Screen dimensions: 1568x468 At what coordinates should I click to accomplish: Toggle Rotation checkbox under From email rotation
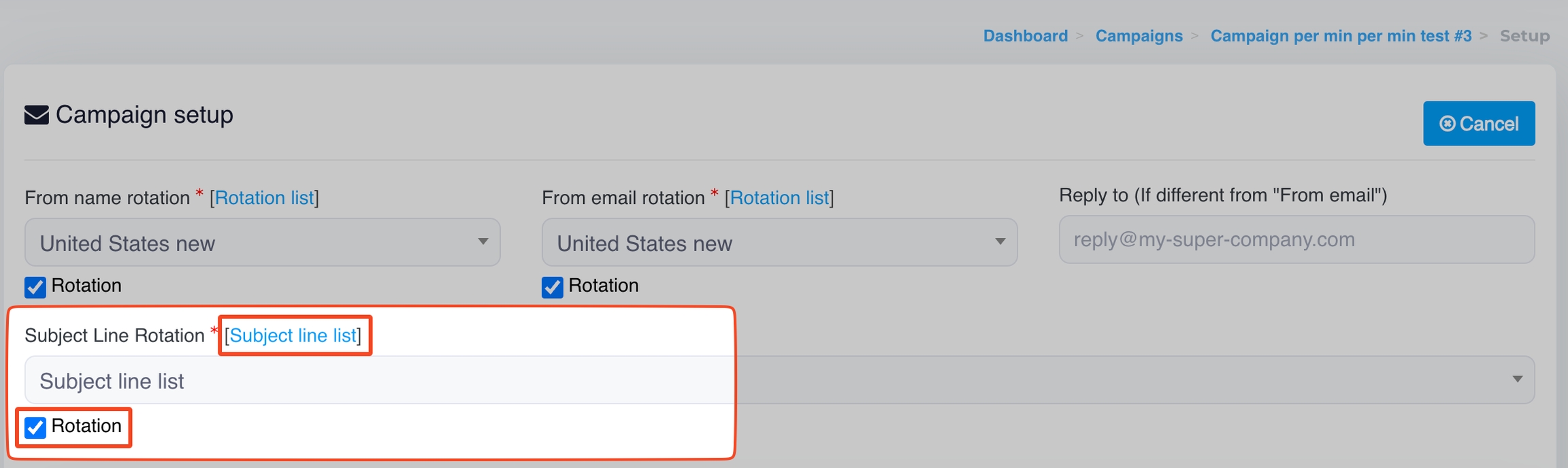coord(553,287)
